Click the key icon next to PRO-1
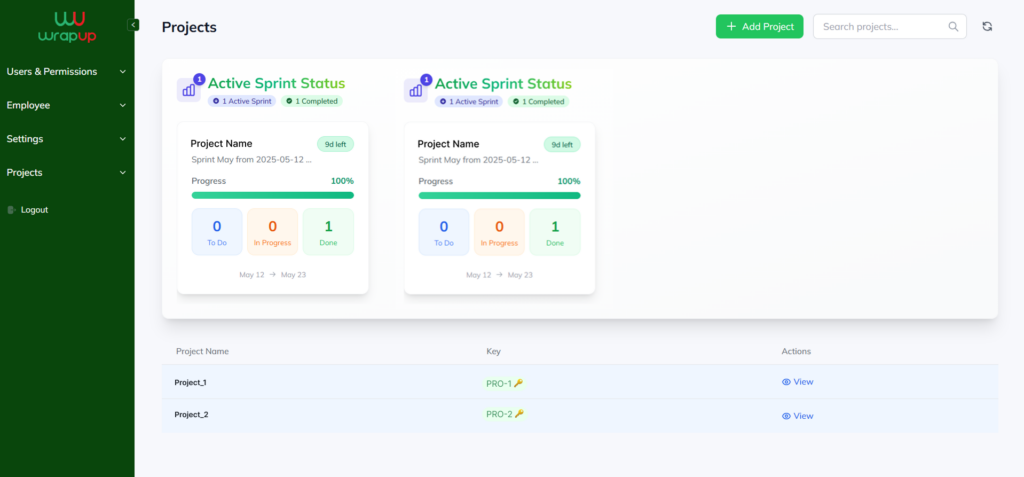Viewport: 1024px width, 477px height. click(519, 383)
